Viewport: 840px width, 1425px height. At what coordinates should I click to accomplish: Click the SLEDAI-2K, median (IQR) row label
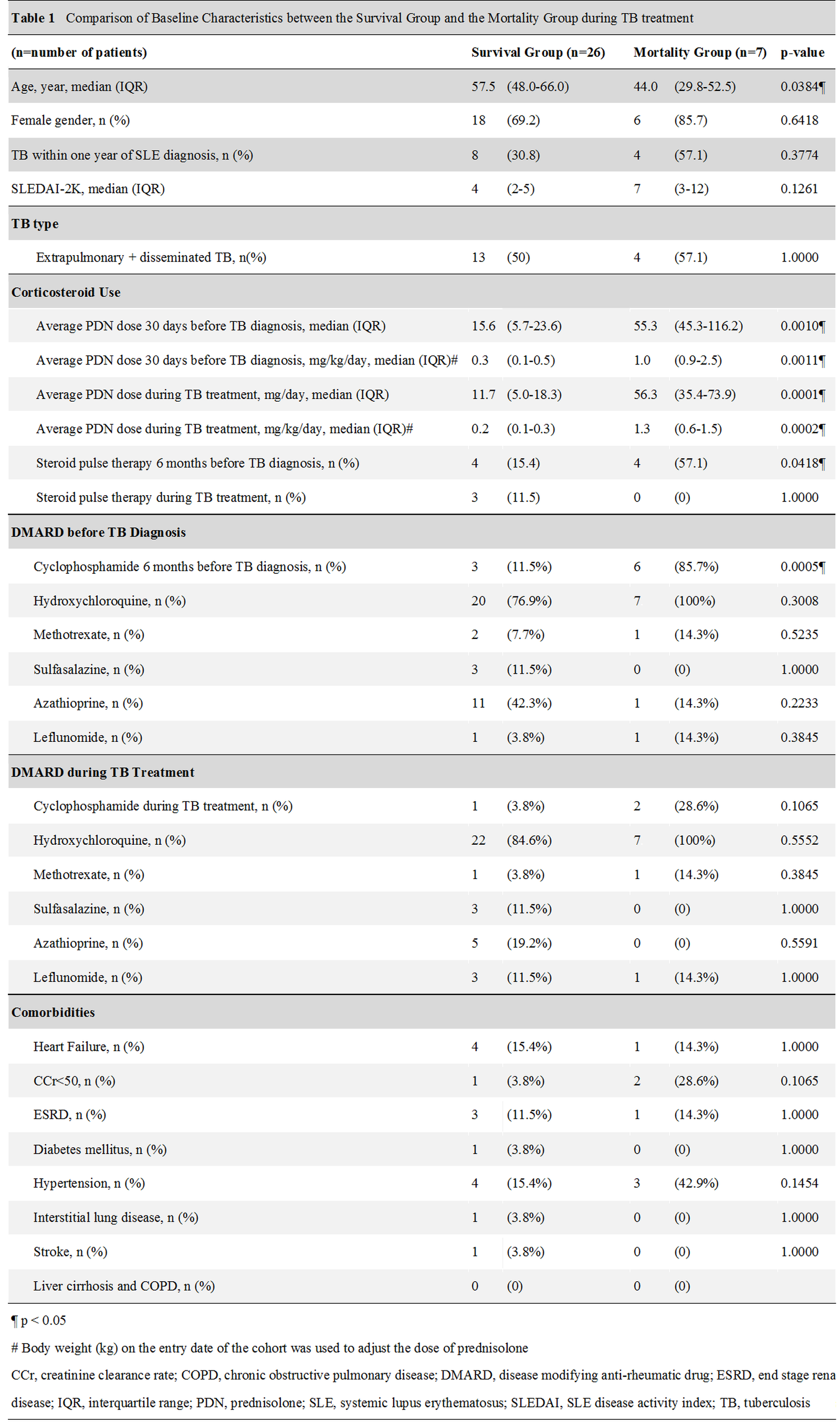click(88, 189)
